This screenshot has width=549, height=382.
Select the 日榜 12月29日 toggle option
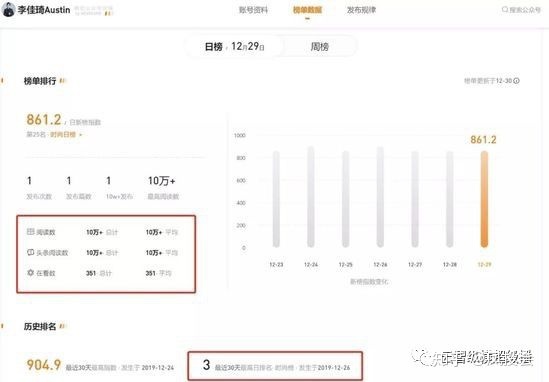tap(234, 47)
